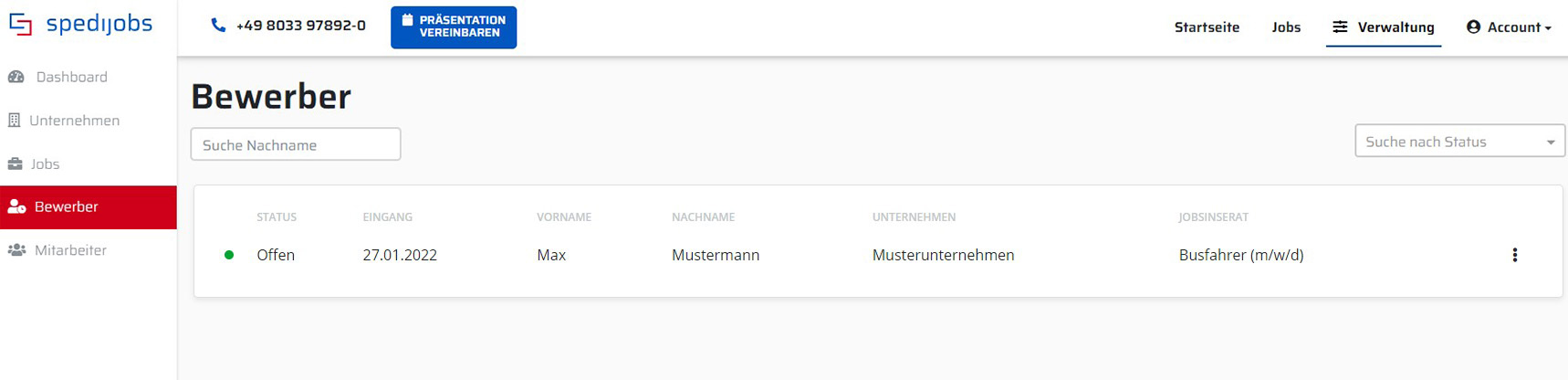Focus the Suche Nachname search field
Viewport: 1568px width, 380px height.
click(295, 144)
